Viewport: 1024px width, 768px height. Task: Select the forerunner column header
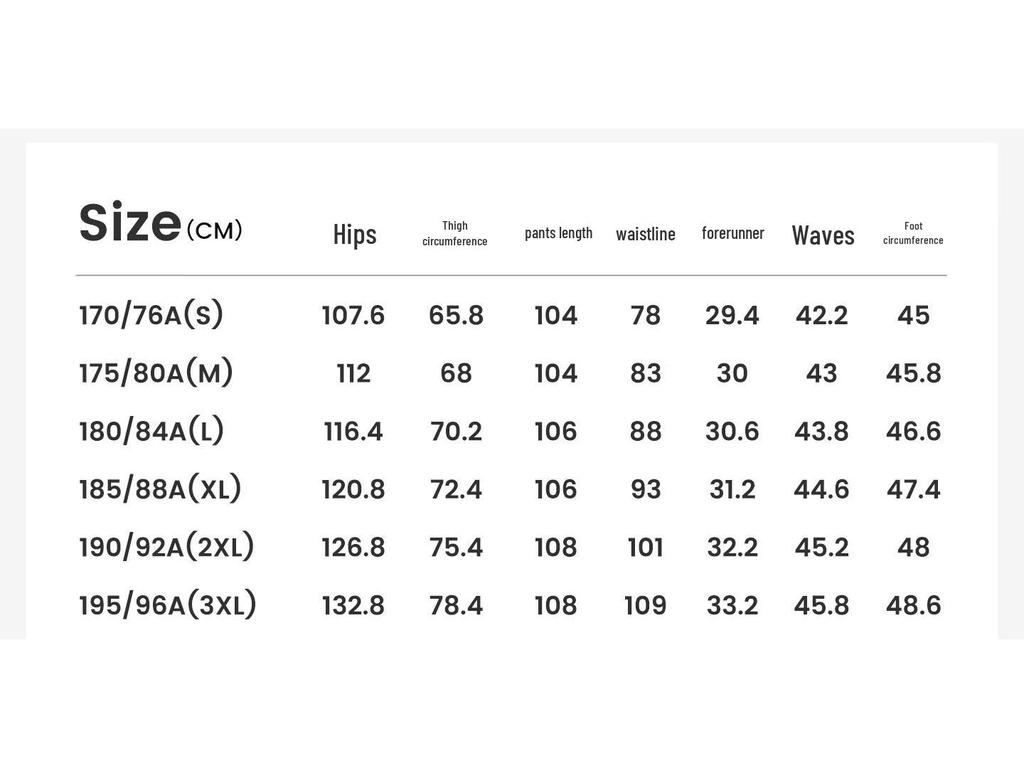tap(732, 233)
